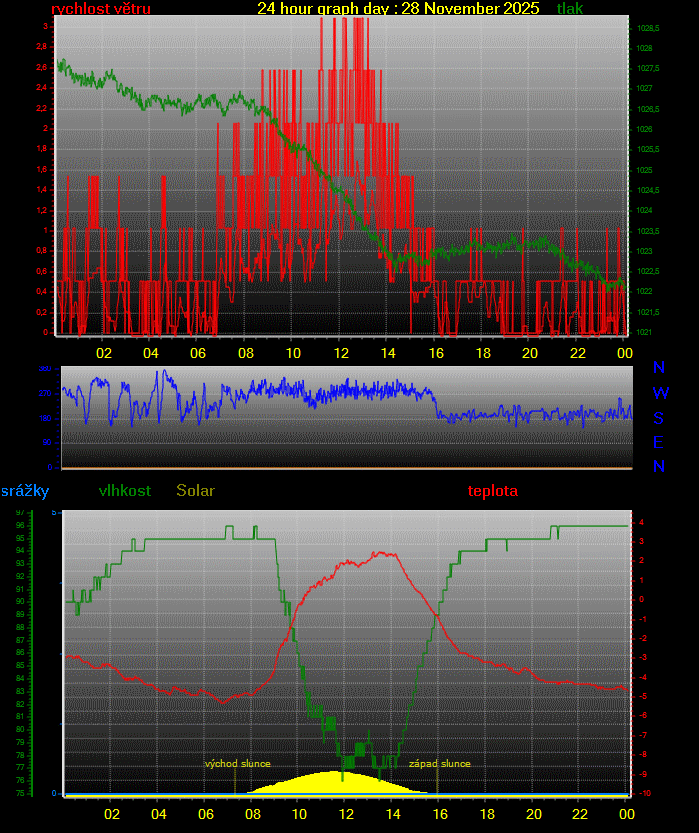Image resolution: width=699 pixels, height=833 pixels.
Task: Click the 'Solar' legend label
Action: click(x=195, y=491)
